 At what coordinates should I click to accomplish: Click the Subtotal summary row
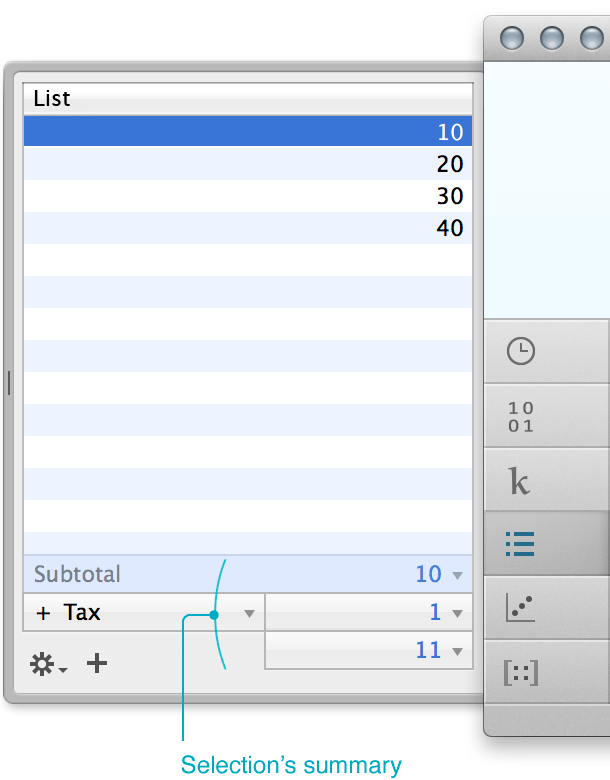click(248, 574)
